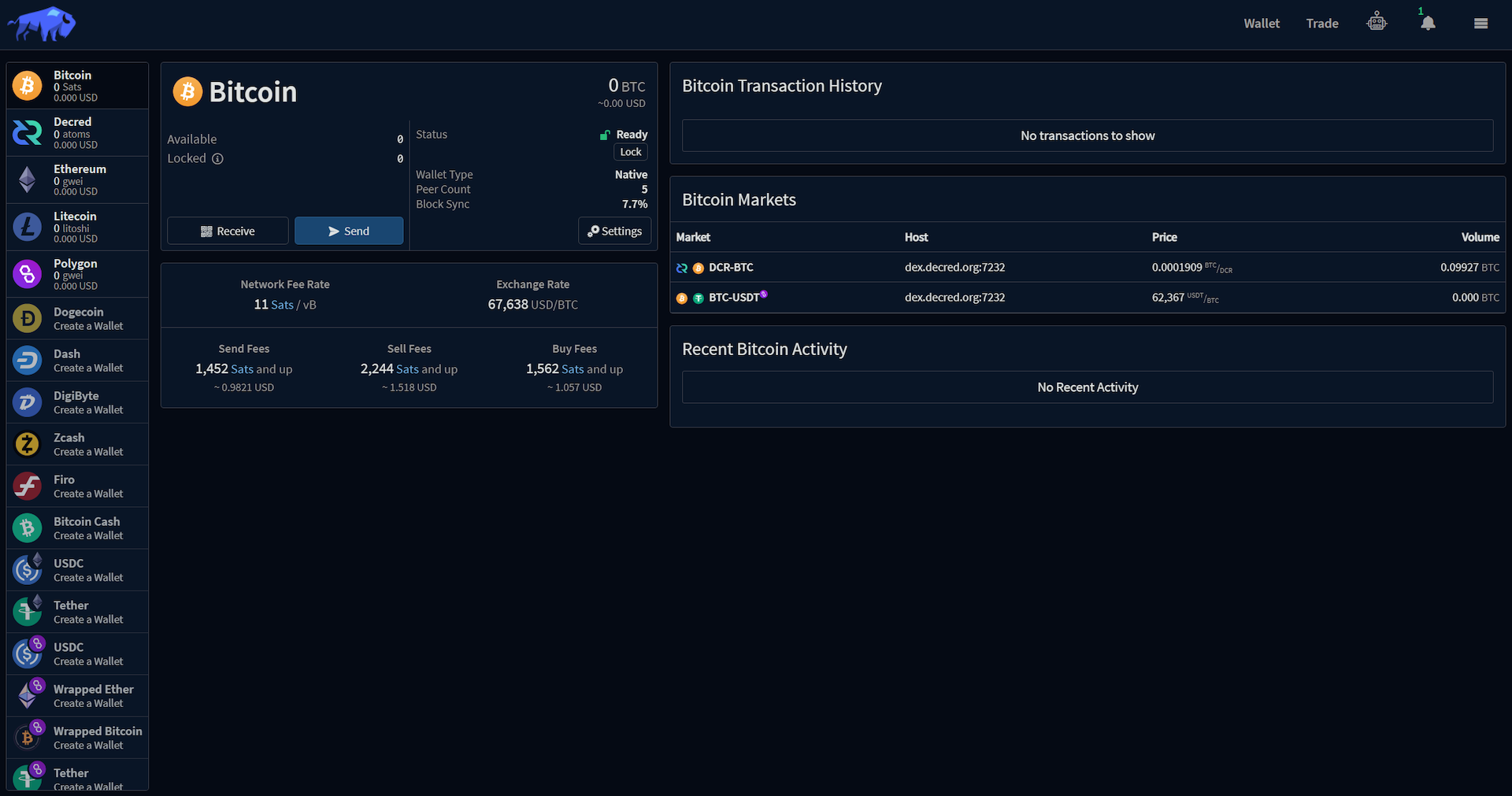This screenshot has width=1512, height=796.
Task: Open Bitcoin wallet Settings
Action: coord(614,231)
